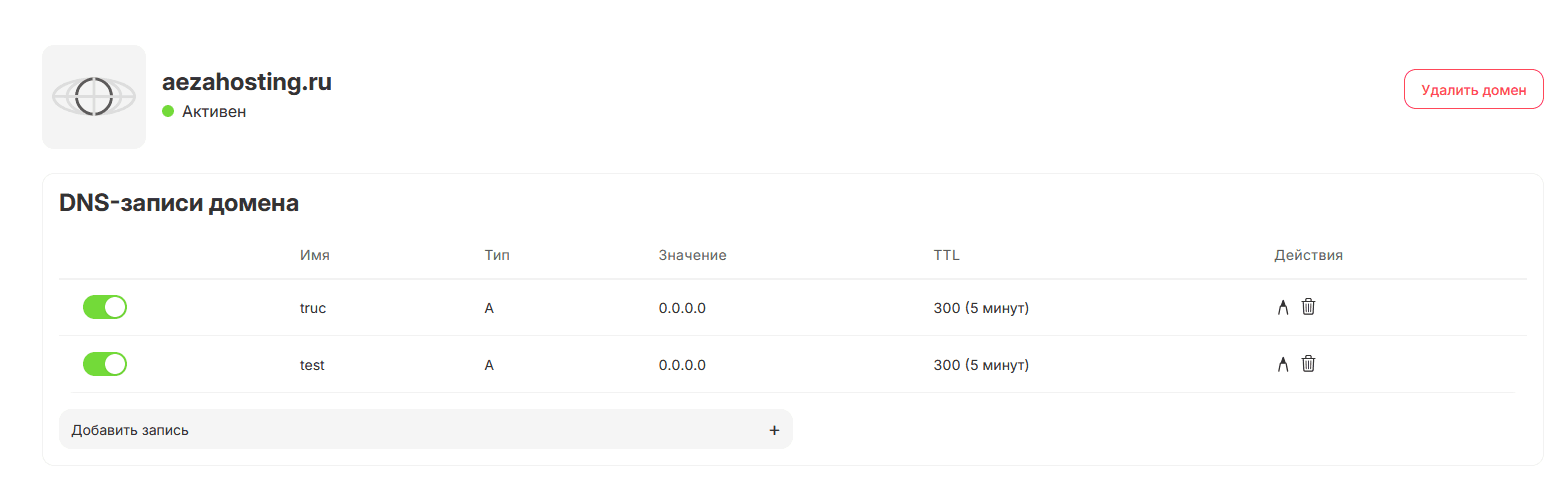Click the Действия column header
This screenshot has height=499, width=1563.
tap(1309, 255)
